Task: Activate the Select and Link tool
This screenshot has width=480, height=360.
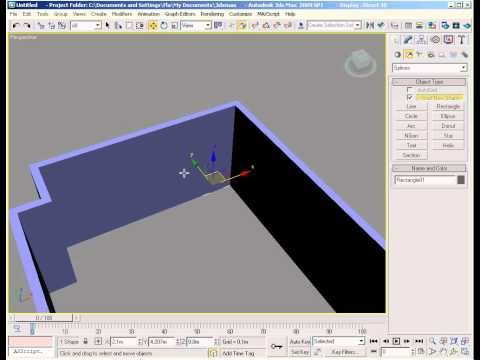Action: coord(41,25)
